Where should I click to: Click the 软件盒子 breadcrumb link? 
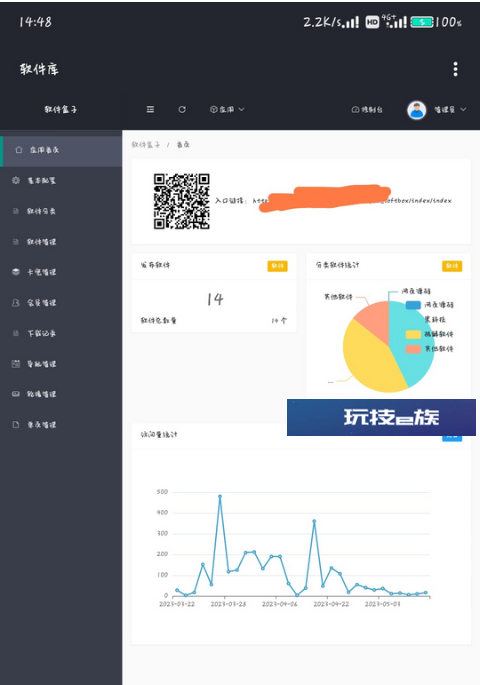point(146,145)
